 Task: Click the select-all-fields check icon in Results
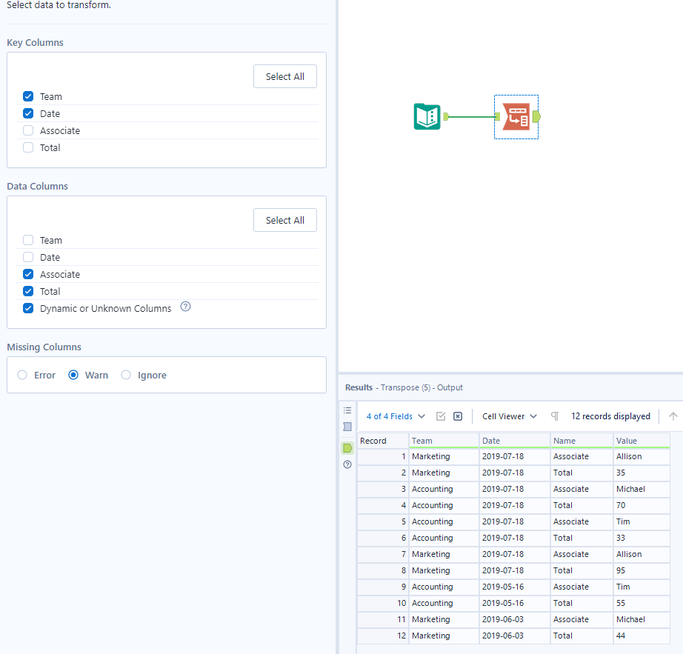pos(441,416)
